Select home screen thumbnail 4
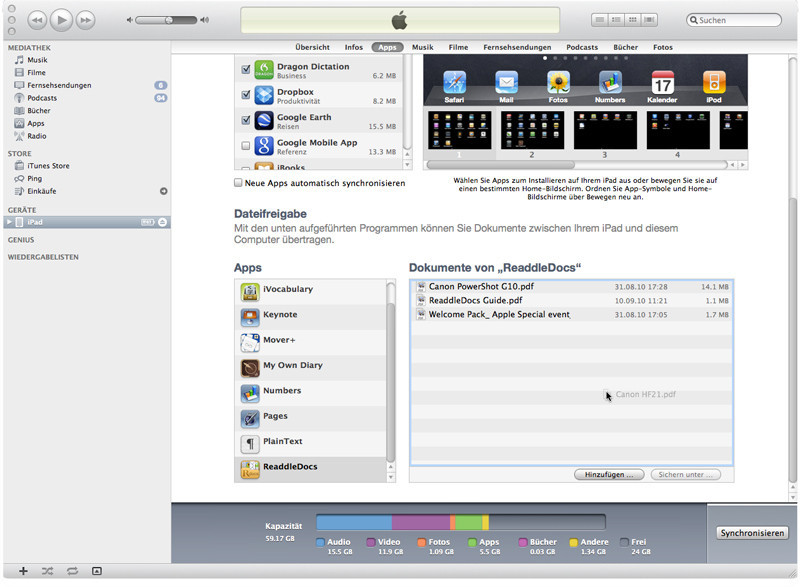 (x=678, y=131)
